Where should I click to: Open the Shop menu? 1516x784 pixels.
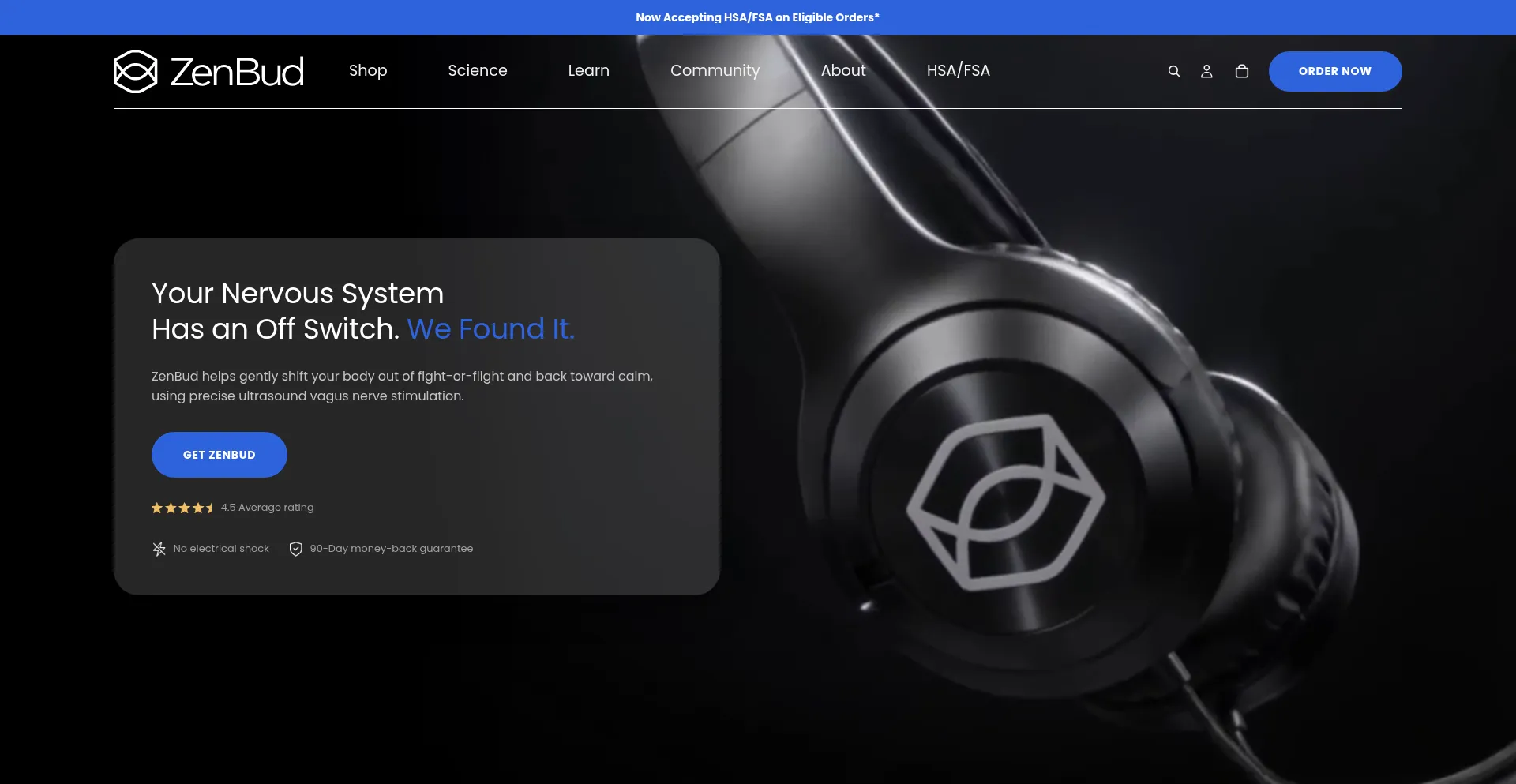coord(368,71)
